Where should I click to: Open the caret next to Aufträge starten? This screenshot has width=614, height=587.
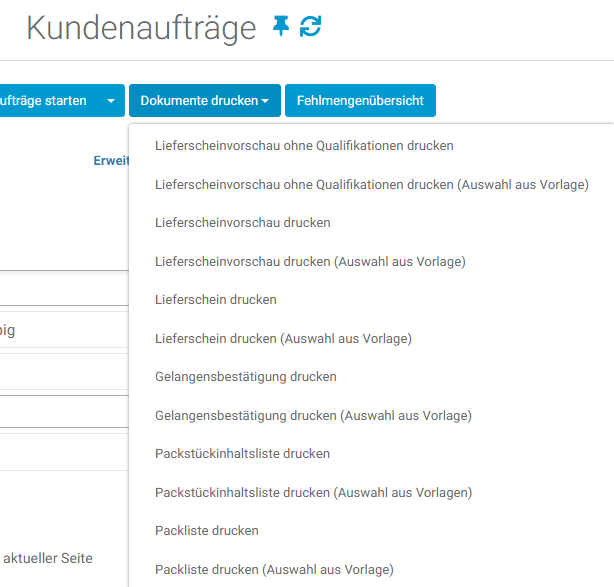click(111, 101)
